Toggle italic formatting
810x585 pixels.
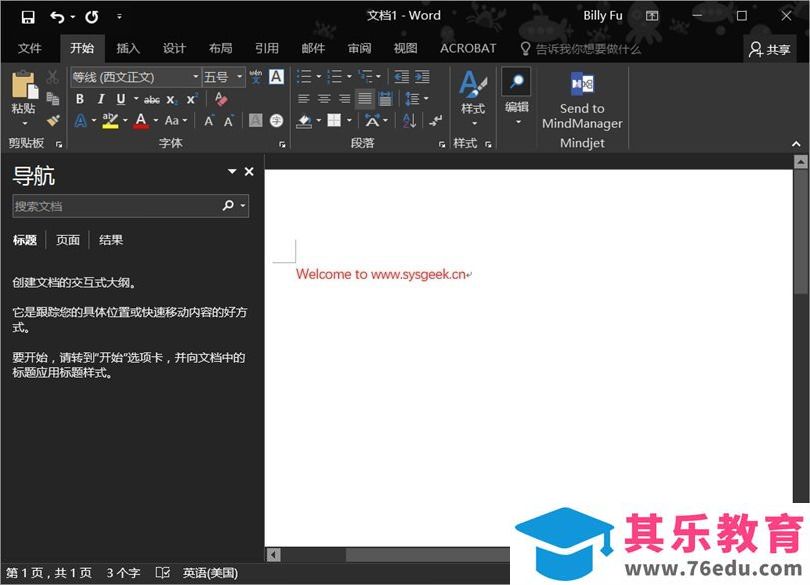click(x=101, y=99)
